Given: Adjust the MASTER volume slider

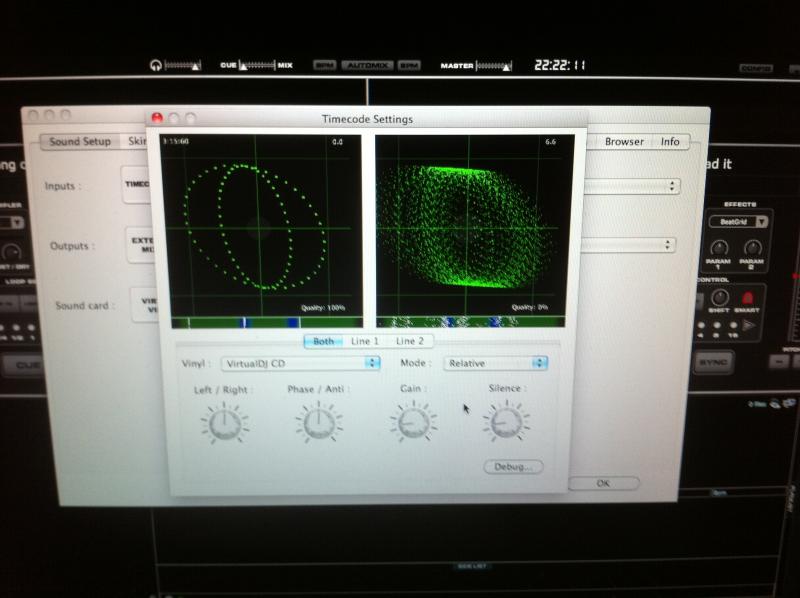Looking at the screenshot, I should [x=493, y=66].
